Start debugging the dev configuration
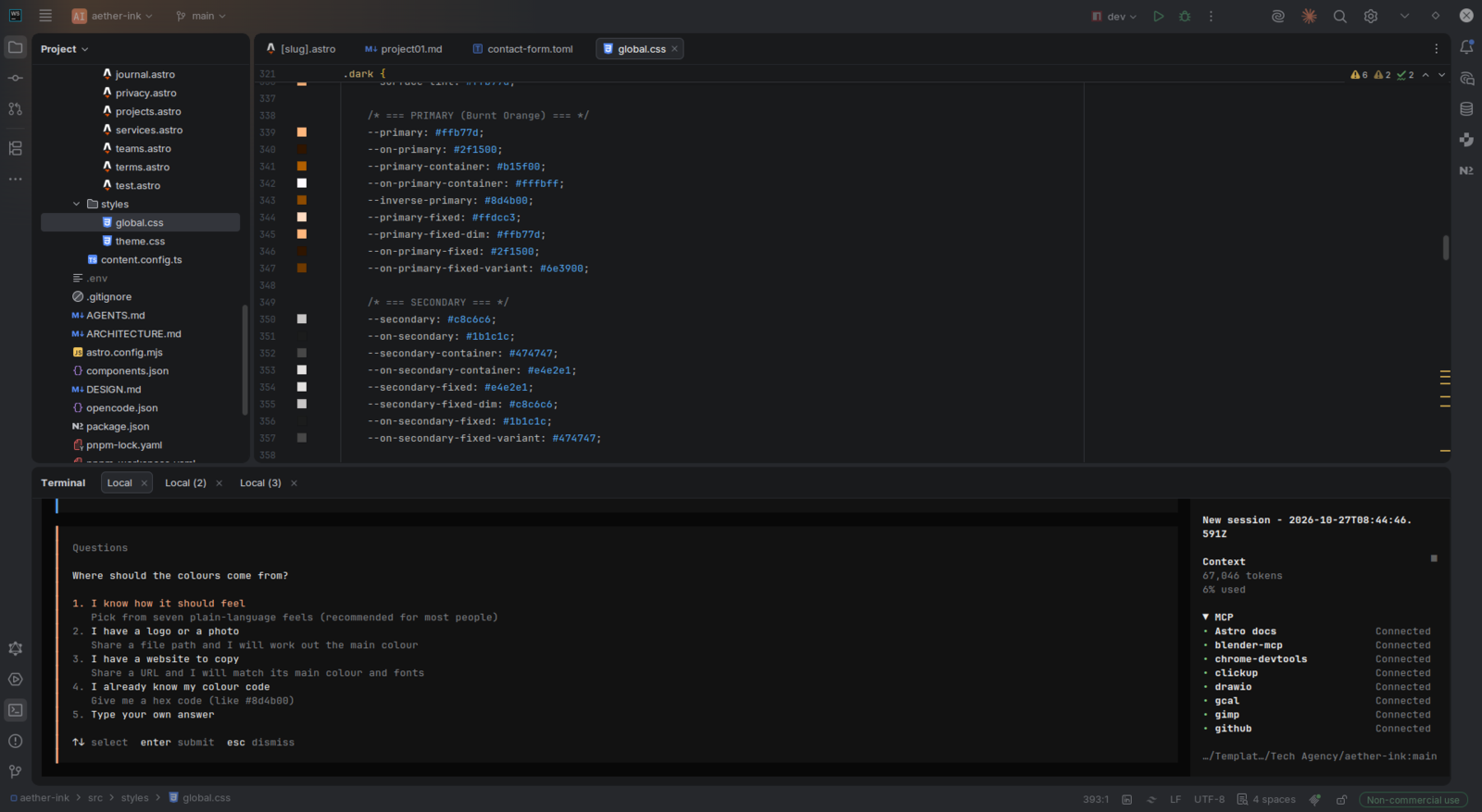This screenshot has width=1482, height=812. 1185,16
